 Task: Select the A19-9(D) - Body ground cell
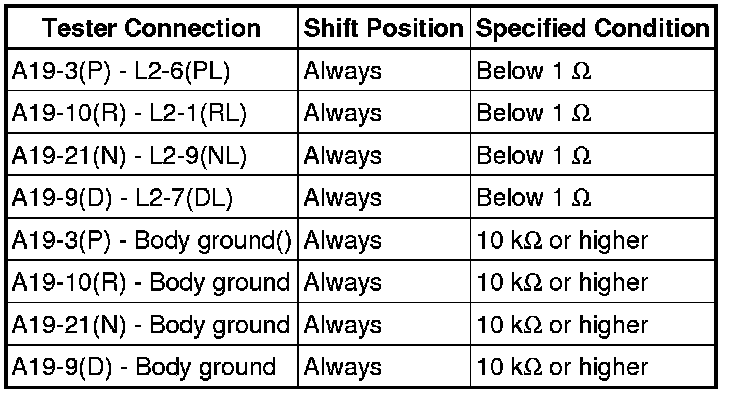(152, 366)
